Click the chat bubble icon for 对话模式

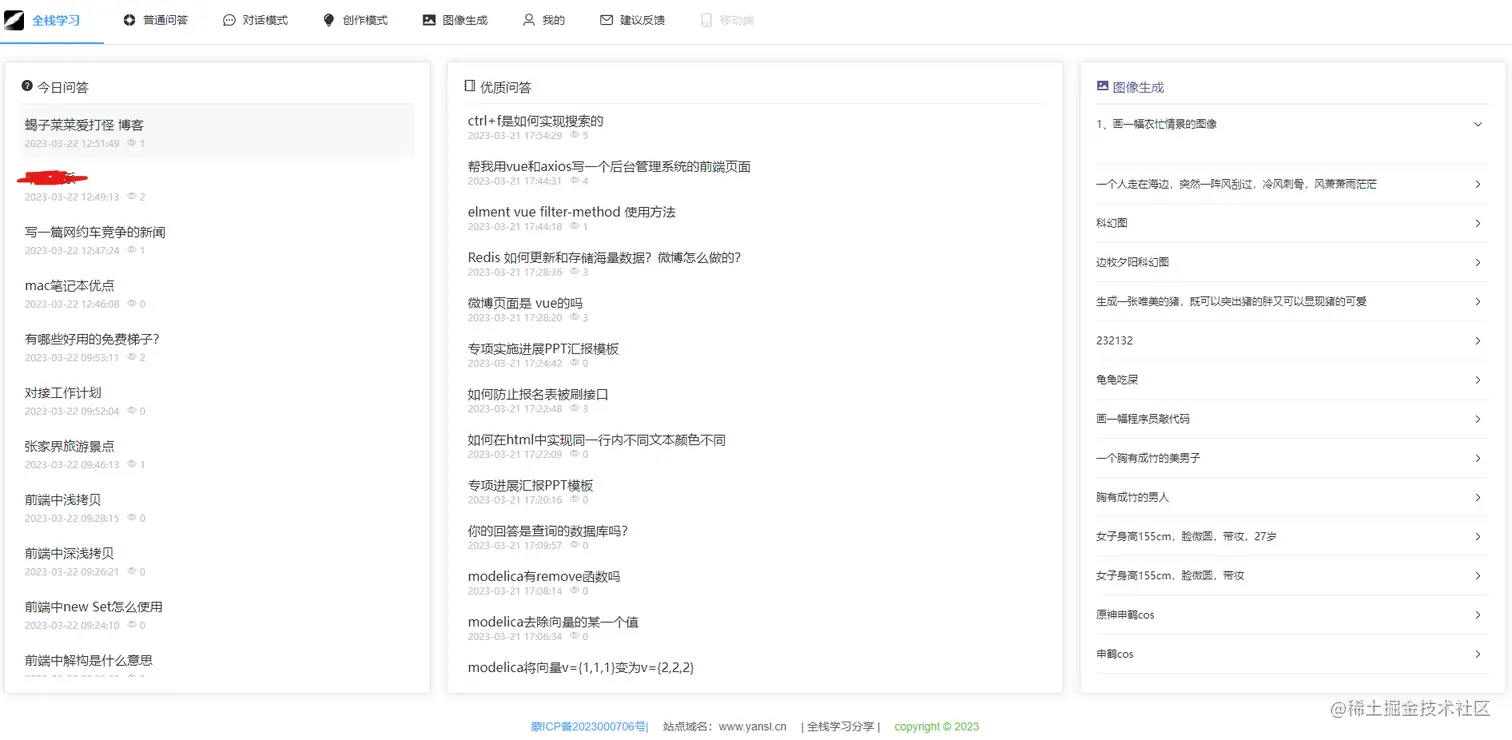tap(229, 20)
